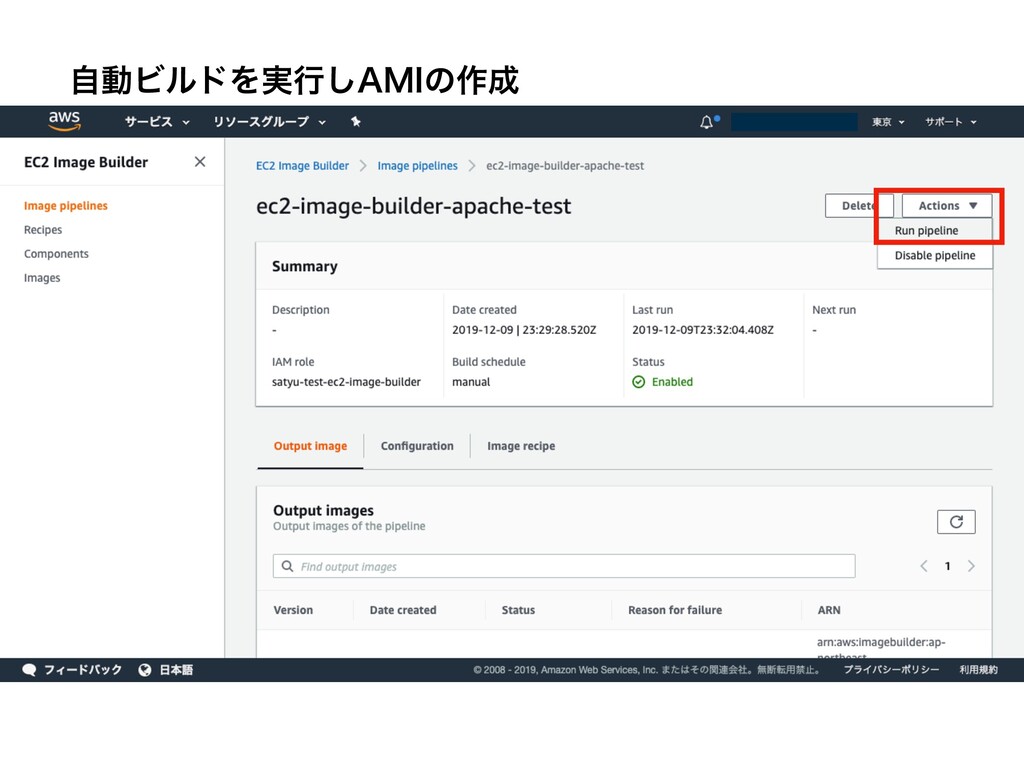The width and height of the screenshot is (1024, 768).
Task: Sort by Status column header
Action: 518,610
